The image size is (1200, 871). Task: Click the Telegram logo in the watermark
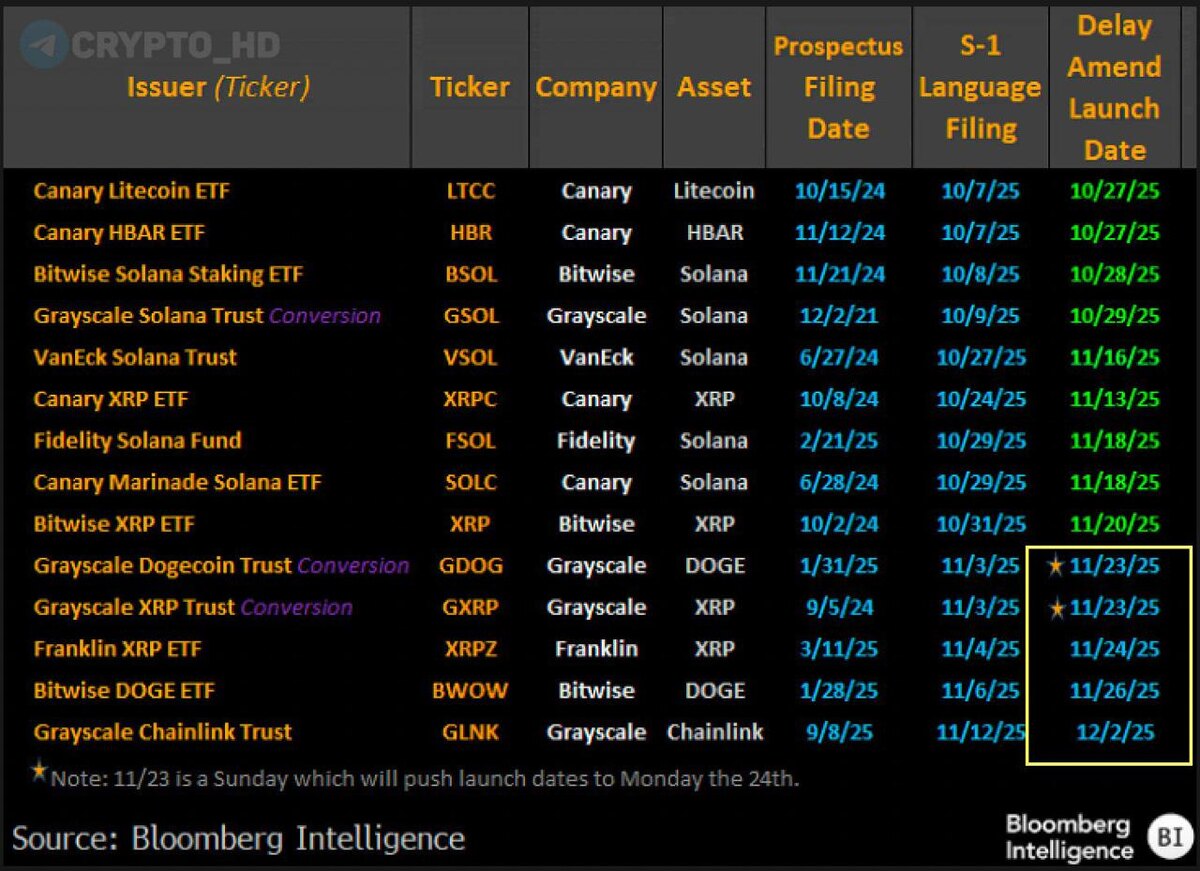(x=42, y=45)
